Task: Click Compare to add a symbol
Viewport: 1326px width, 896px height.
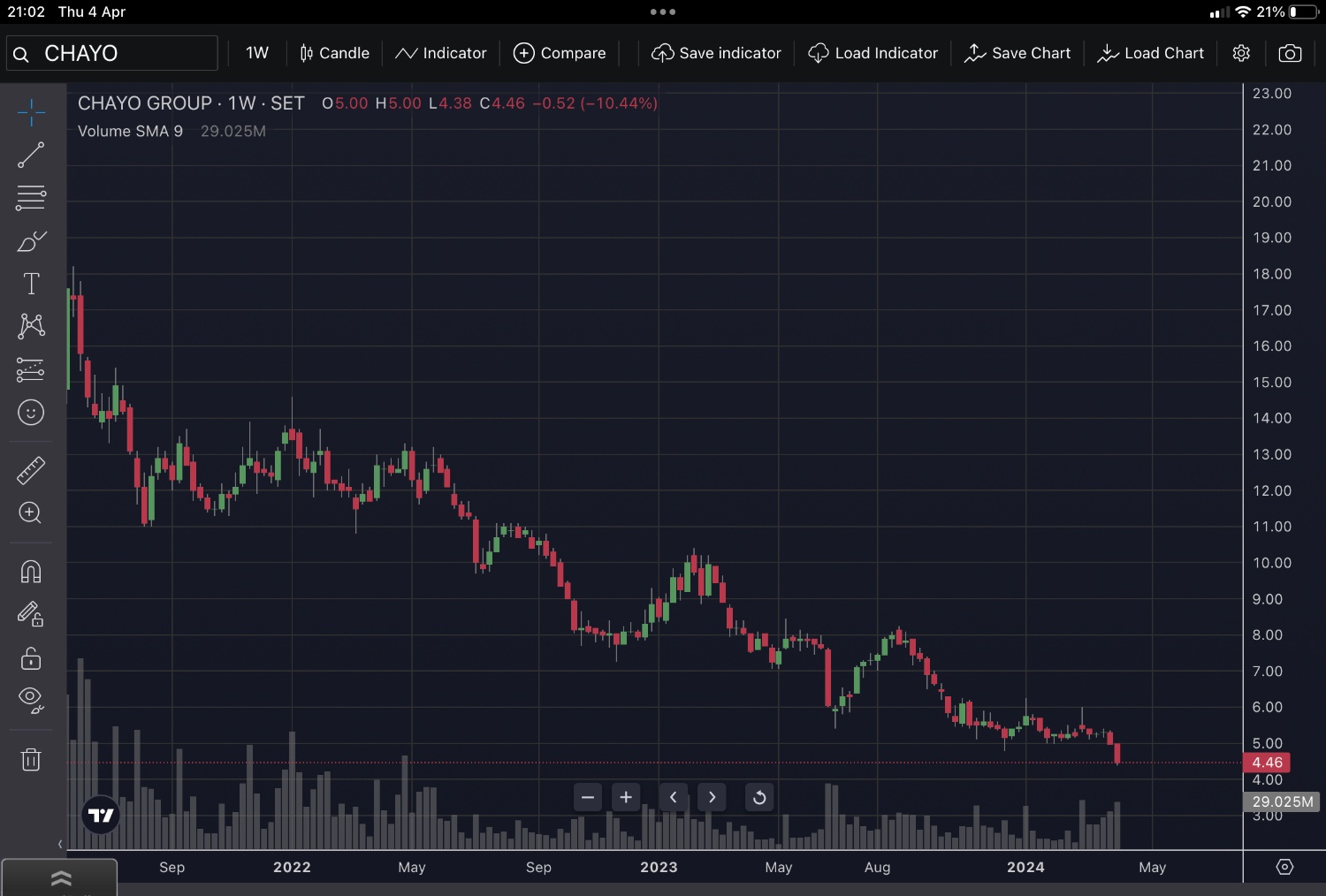Action: 560,53
